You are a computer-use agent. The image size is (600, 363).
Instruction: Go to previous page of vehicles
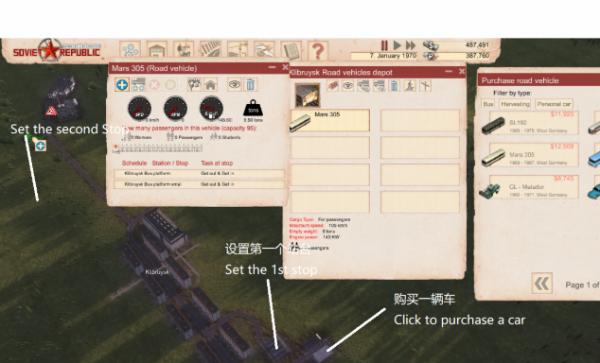pos(542,283)
